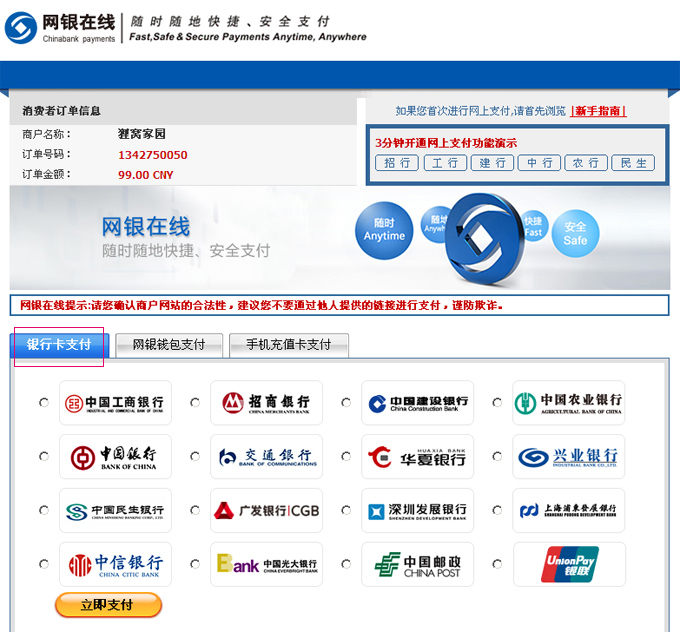Click the 中国邮政 China Post logo
Screen dimensions: 680x632
[x=417, y=564]
